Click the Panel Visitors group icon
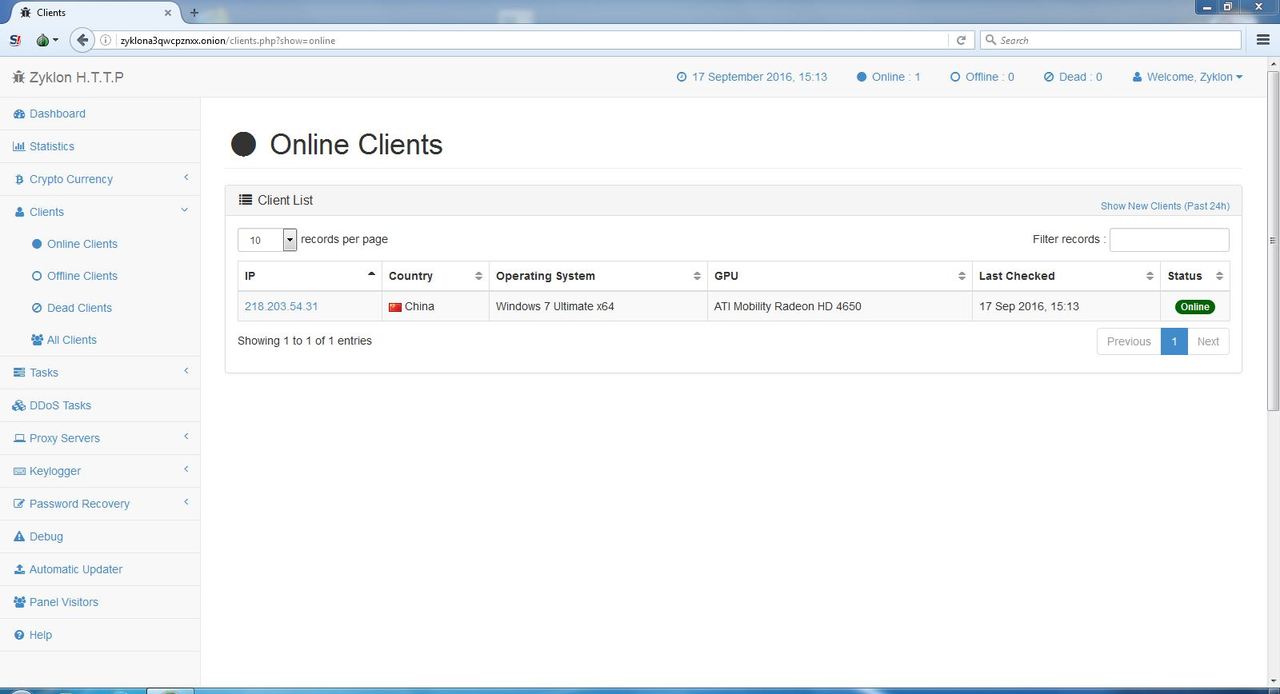Image resolution: width=1280 pixels, height=694 pixels. tap(20, 602)
